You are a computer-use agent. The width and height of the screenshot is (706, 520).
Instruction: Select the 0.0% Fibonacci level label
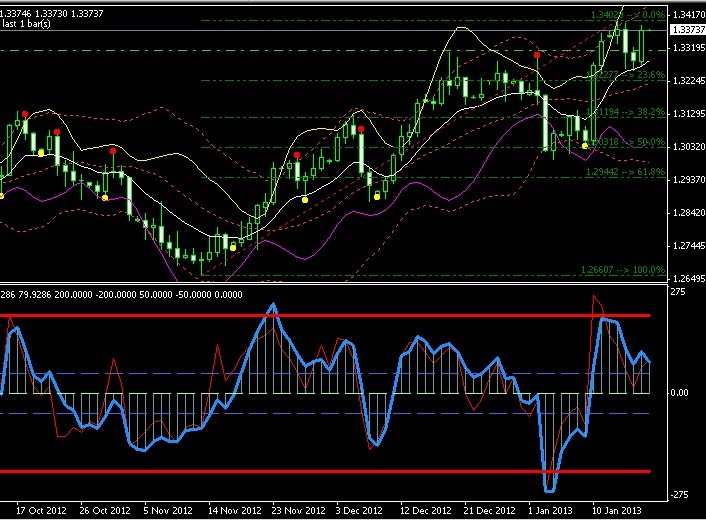coord(628,15)
